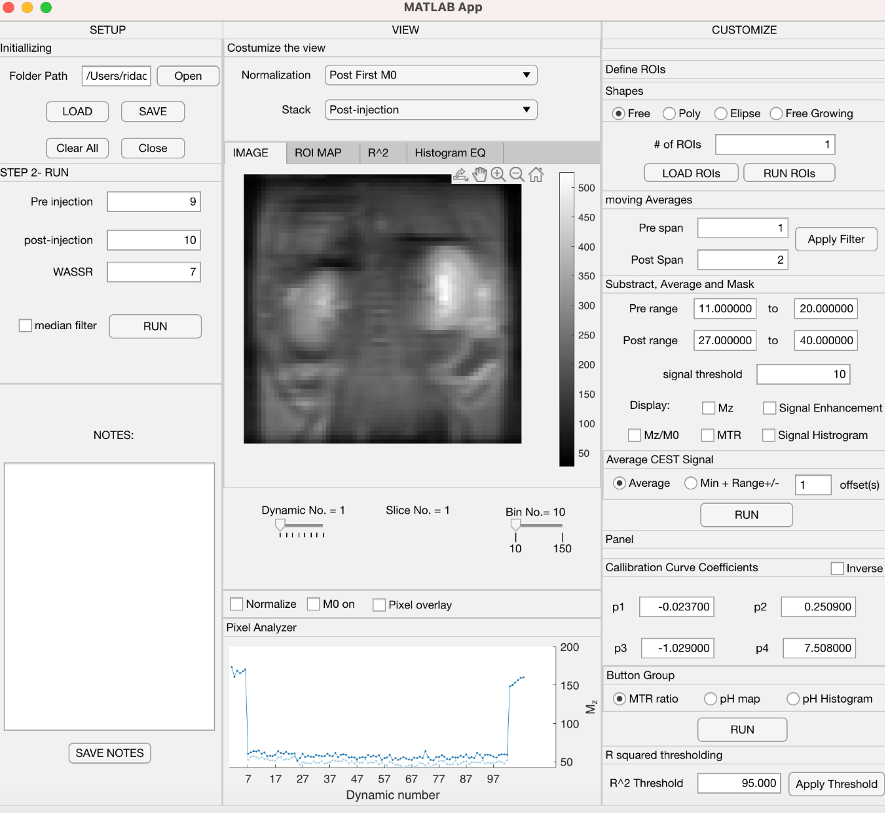Click the Pre injection field
The height and width of the screenshot is (813, 885).
coord(154,202)
